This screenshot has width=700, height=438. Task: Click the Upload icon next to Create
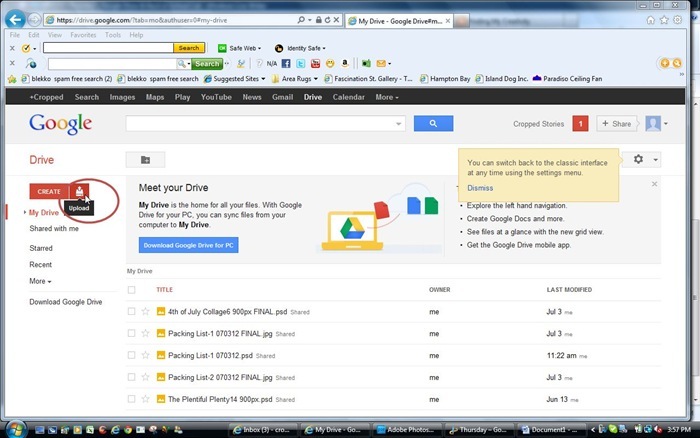click(x=79, y=191)
